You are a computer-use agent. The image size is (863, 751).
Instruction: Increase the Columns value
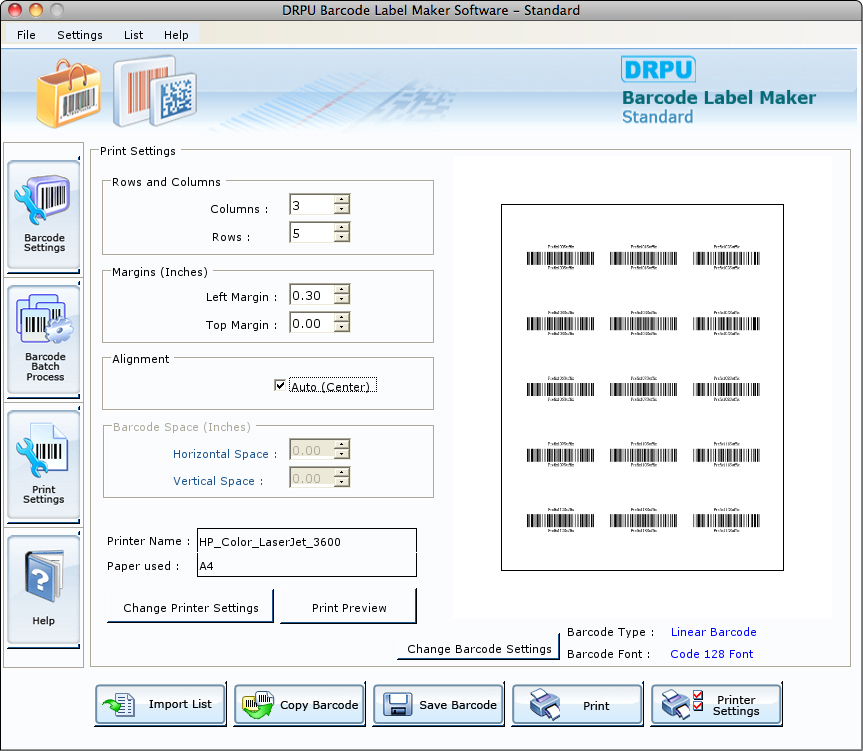tap(342, 200)
